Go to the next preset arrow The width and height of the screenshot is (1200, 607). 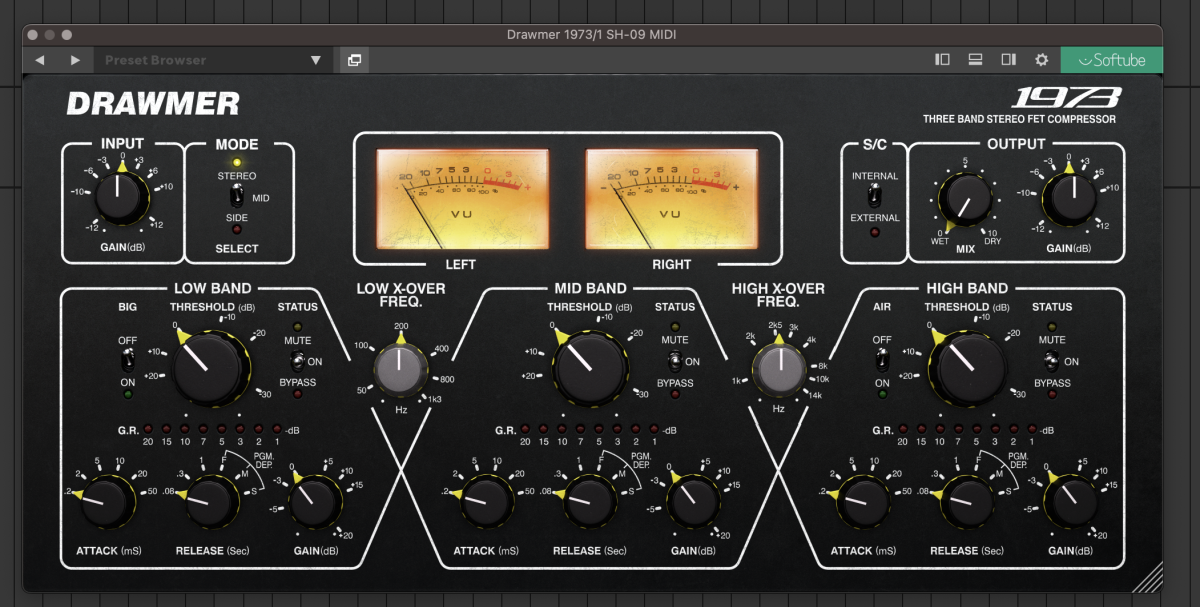tap(75, 60)
